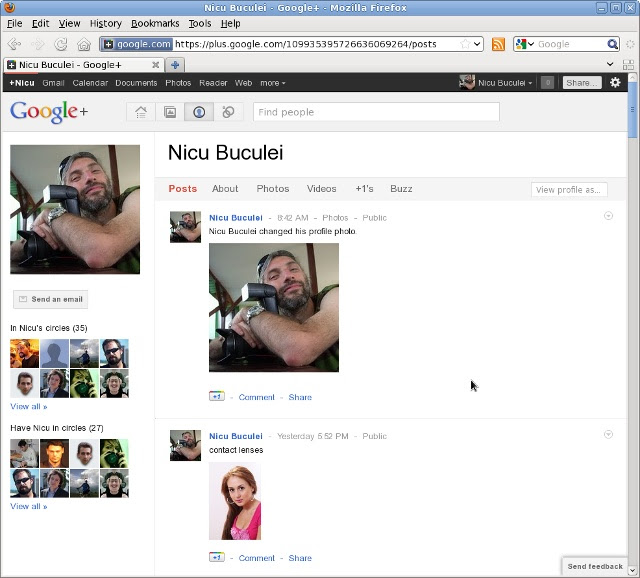Switch to the +1's tab
The width and height of the screenshot is (640, 578).
364,189
